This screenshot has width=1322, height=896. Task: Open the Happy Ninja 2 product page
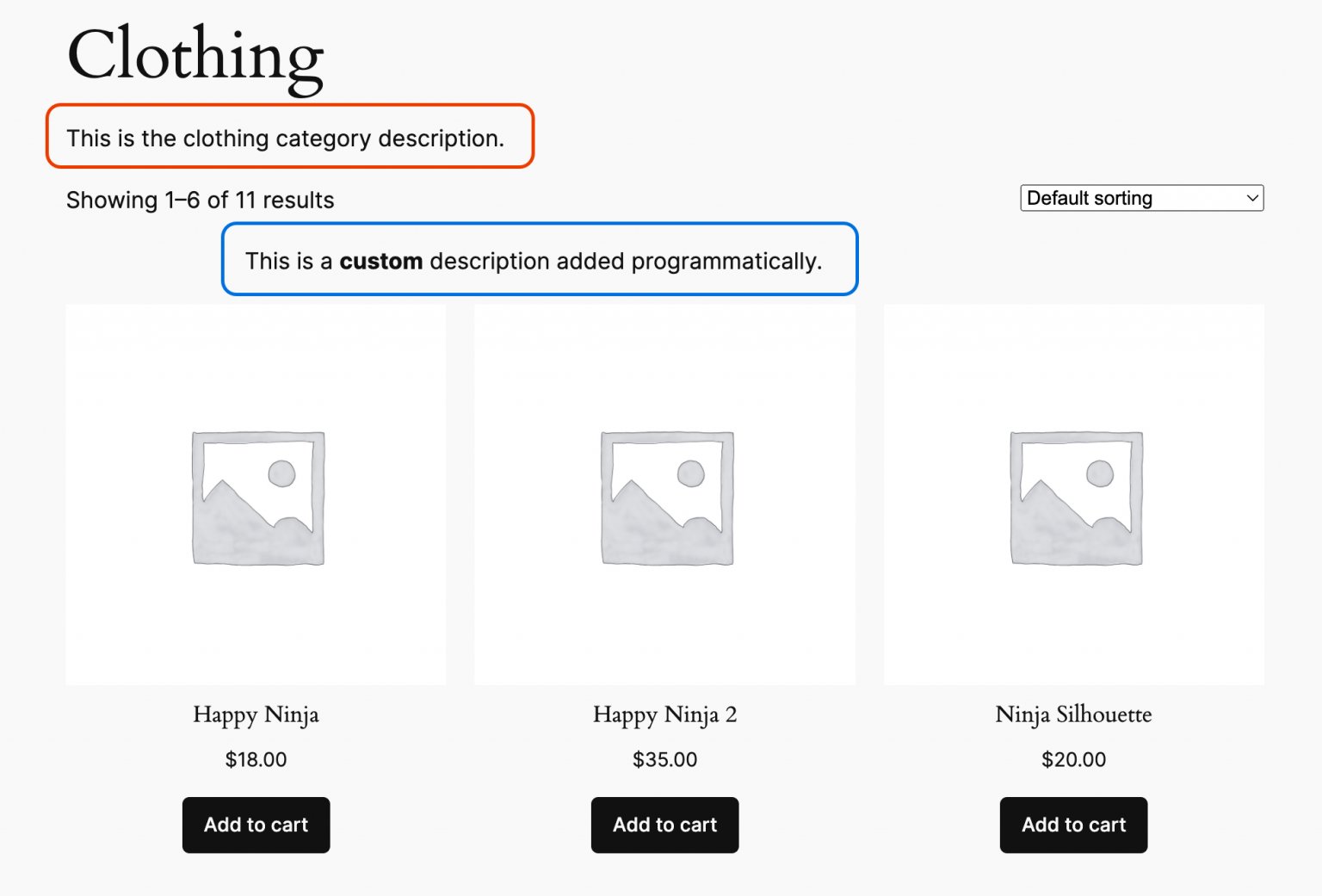(x=664, y=714)
